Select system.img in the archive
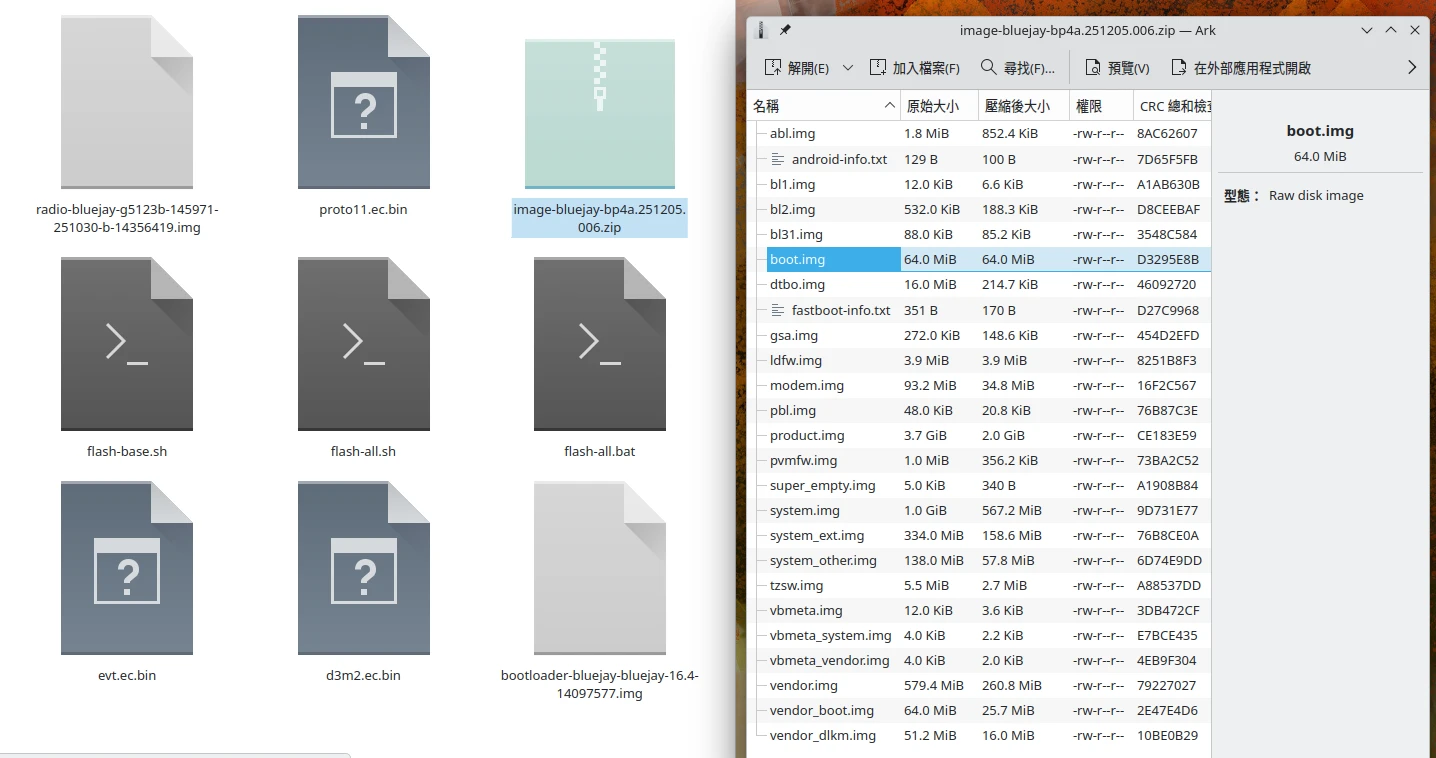The image size is (1436, 758). click(x=804, y=510)
